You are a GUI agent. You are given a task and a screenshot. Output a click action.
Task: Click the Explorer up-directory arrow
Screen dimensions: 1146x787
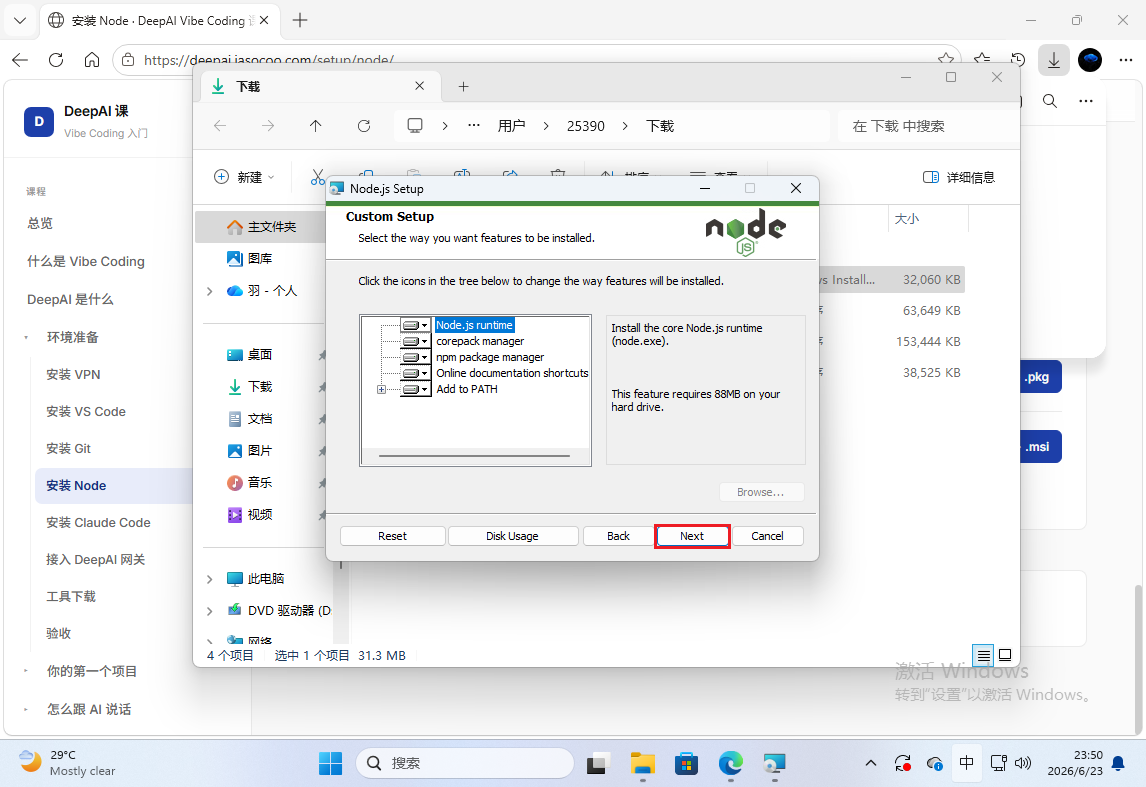point(316,126)
